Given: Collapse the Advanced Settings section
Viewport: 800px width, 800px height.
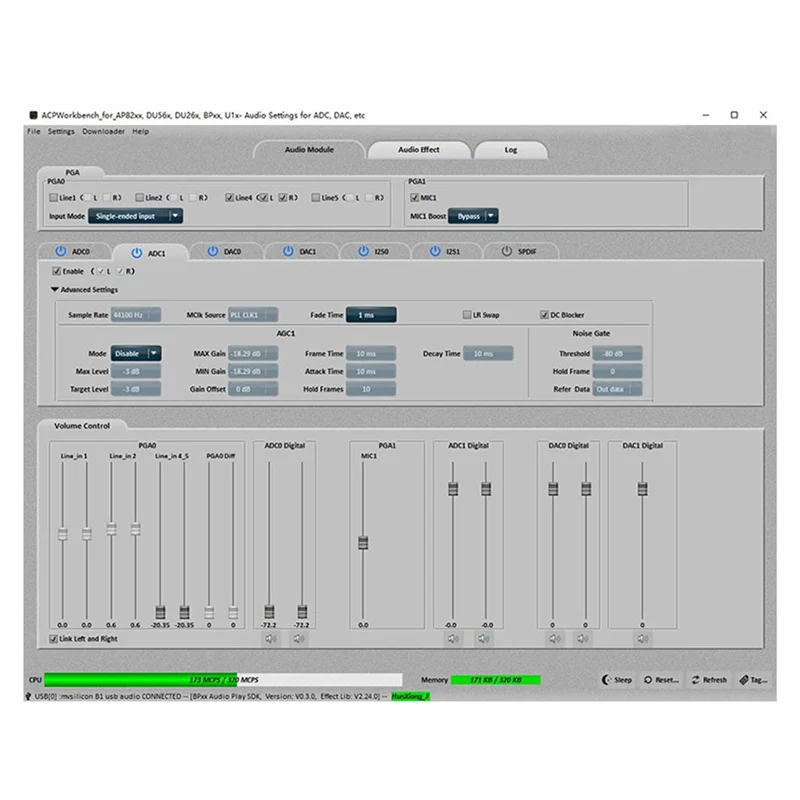Looking at the screenshot, I should 54,289.
